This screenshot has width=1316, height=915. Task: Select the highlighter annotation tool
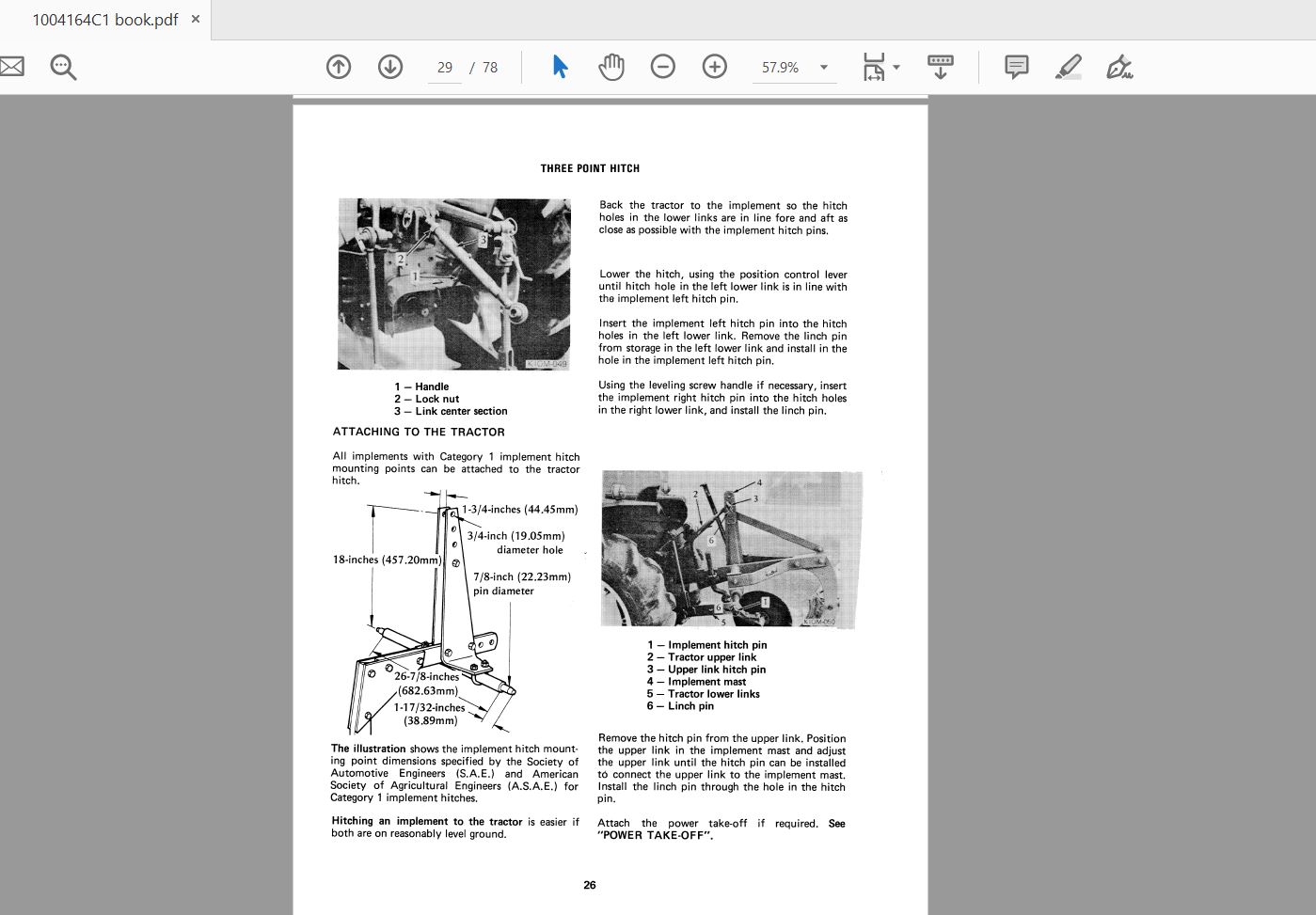1069,67
